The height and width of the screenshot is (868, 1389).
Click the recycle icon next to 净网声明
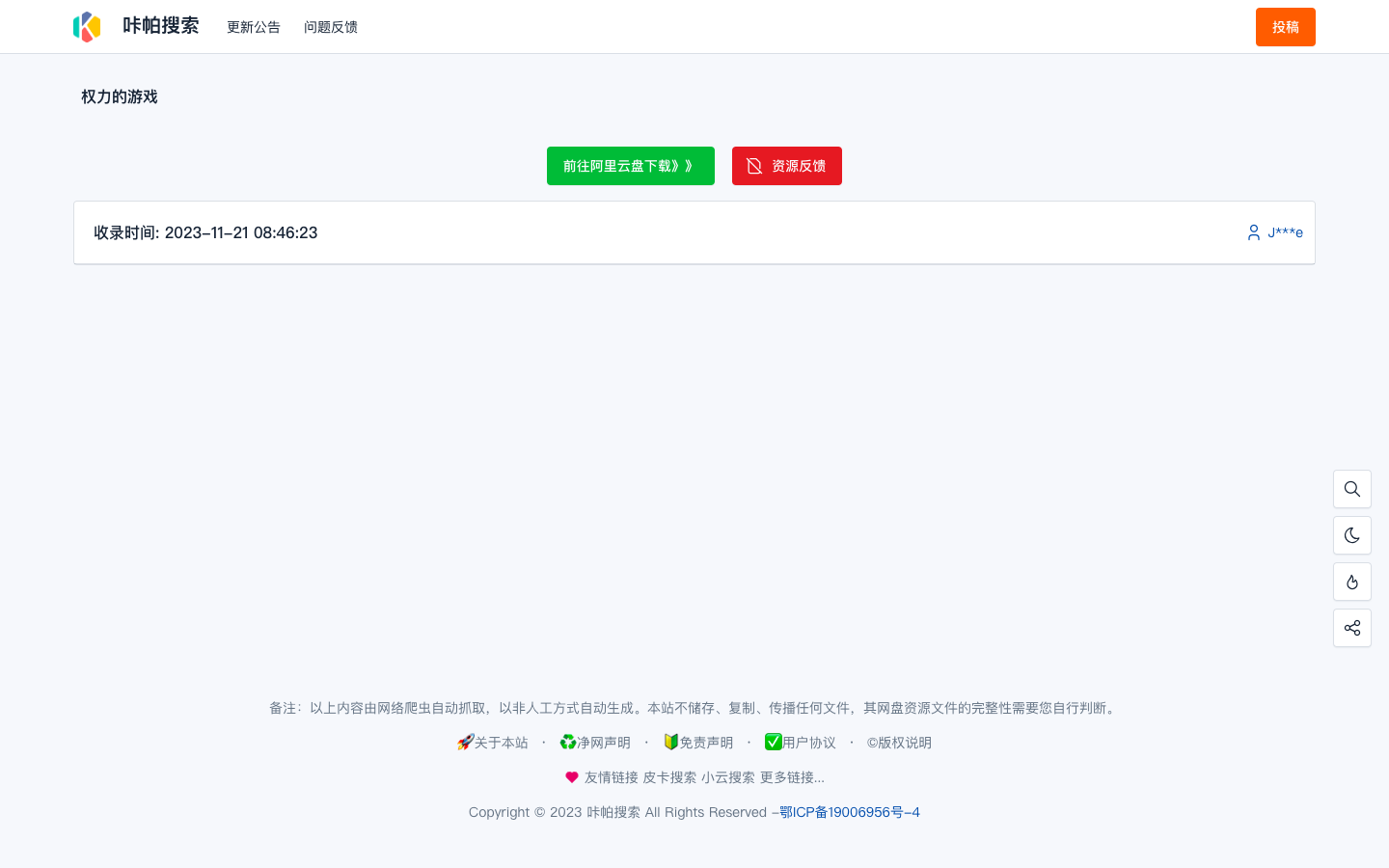pyautogui.click(x=568, y=742)
